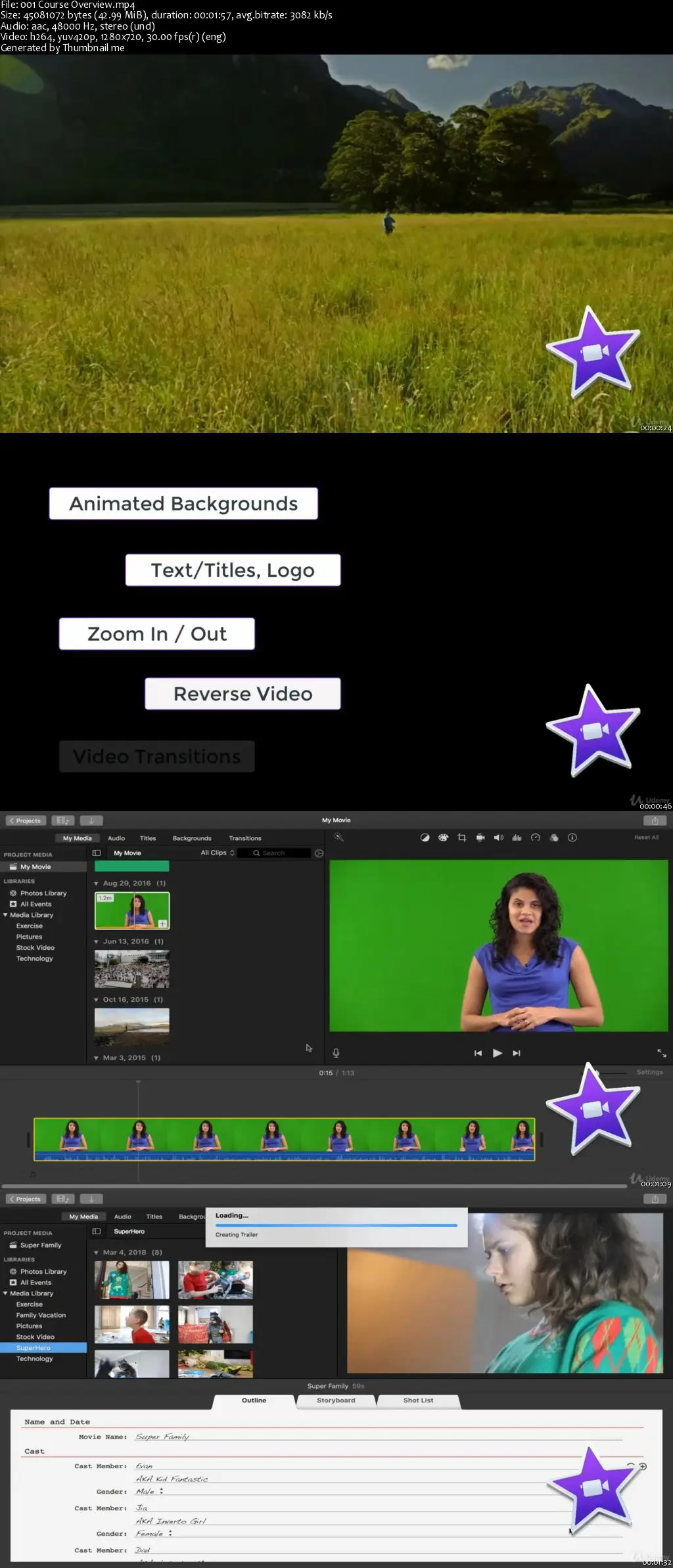The height and width of the screenshot is (1568, 673).
Task: Click the import arrow in My Movie window
Action: click(91, 820)
